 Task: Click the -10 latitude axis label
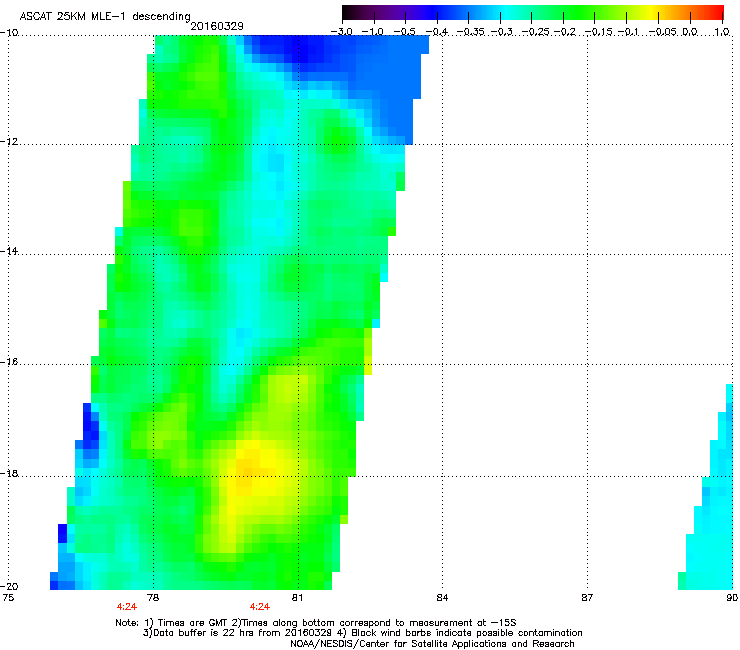(9, 32)
